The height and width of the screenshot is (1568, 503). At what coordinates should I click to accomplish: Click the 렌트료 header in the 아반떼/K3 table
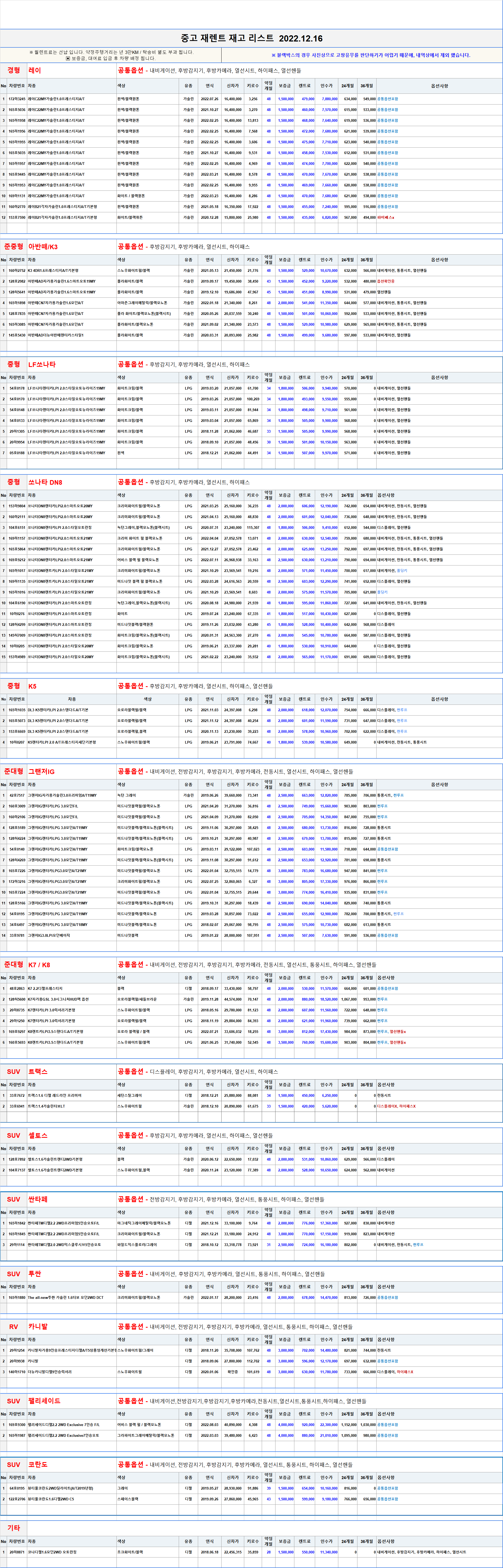point(305,260)
